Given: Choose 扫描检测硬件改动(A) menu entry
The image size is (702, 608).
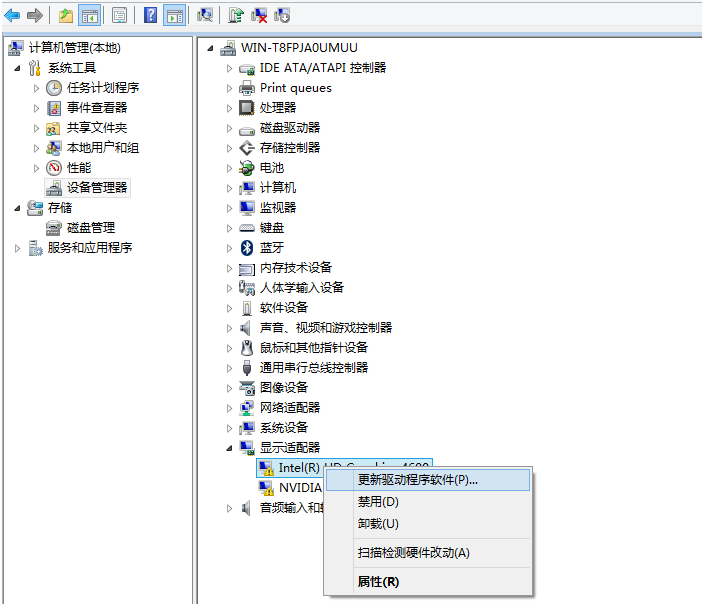Looking at the screenshot, I should pos(413,553).
